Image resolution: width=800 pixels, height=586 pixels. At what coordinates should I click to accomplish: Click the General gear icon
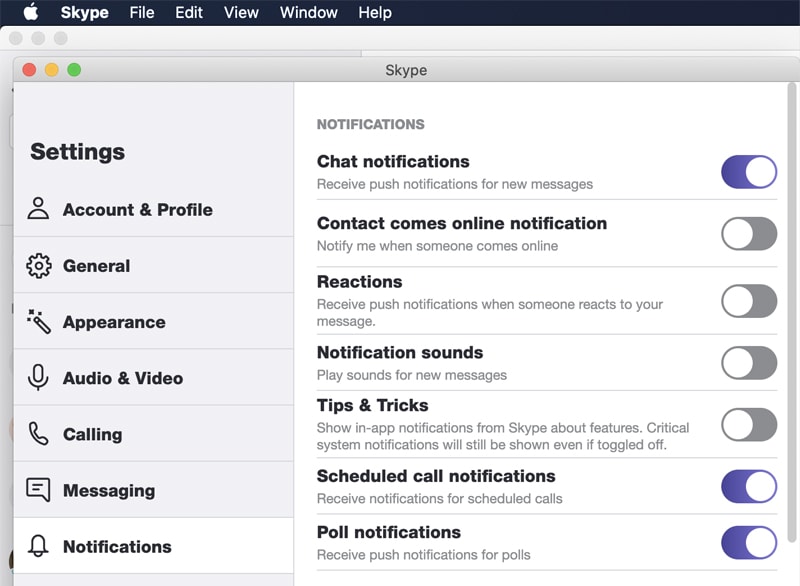tap(38, 266)
